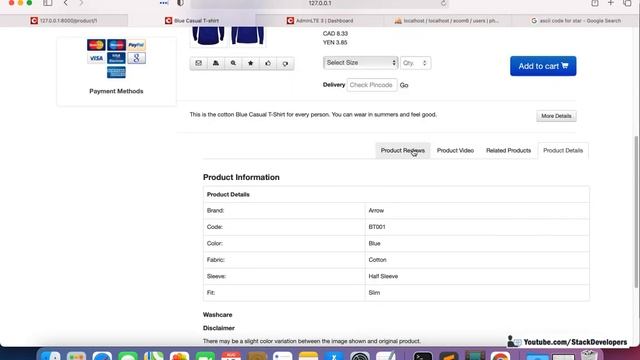Click the thumbs-up like icon
Image resolution: width=640 pixels, height=360 pixels.
268,63
